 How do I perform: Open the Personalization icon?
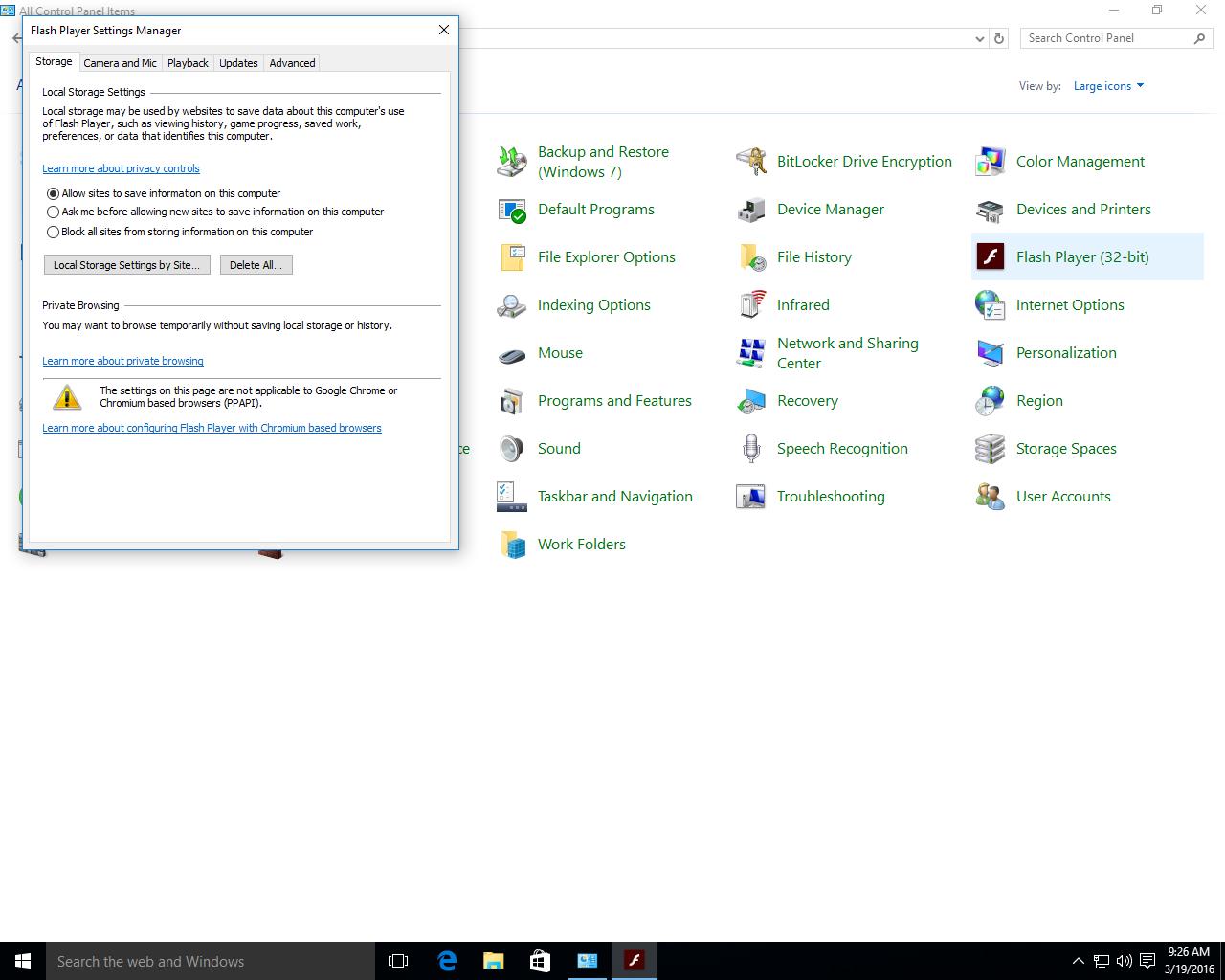pyautogui.click(x=990, y=353)
